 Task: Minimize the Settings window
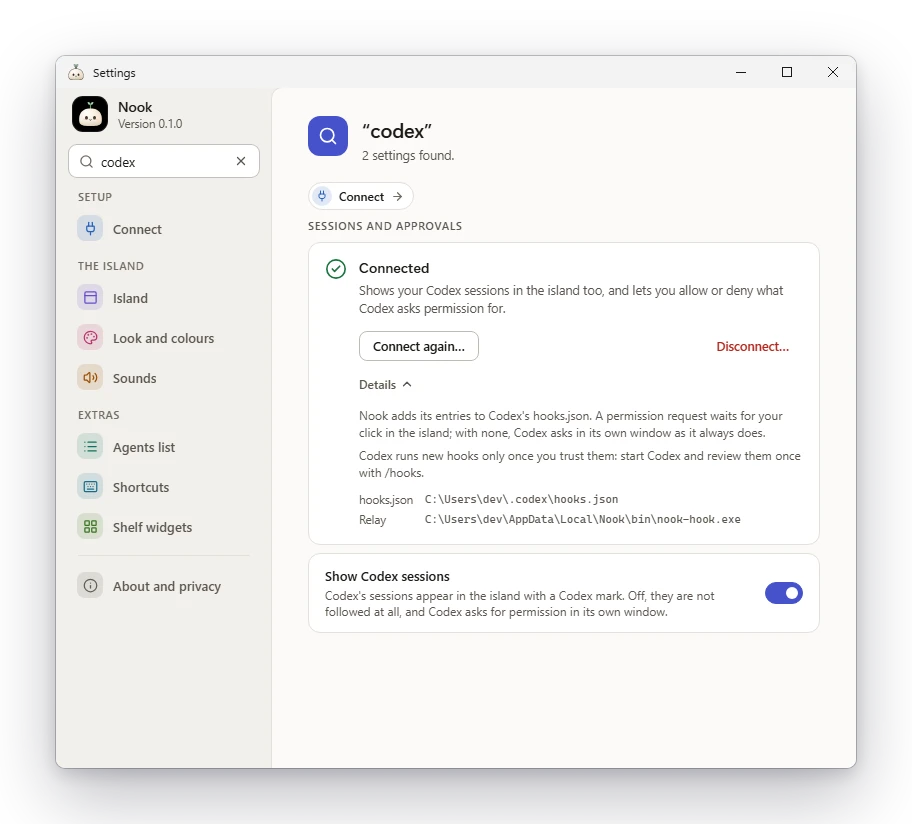click(x=741, y=72)
